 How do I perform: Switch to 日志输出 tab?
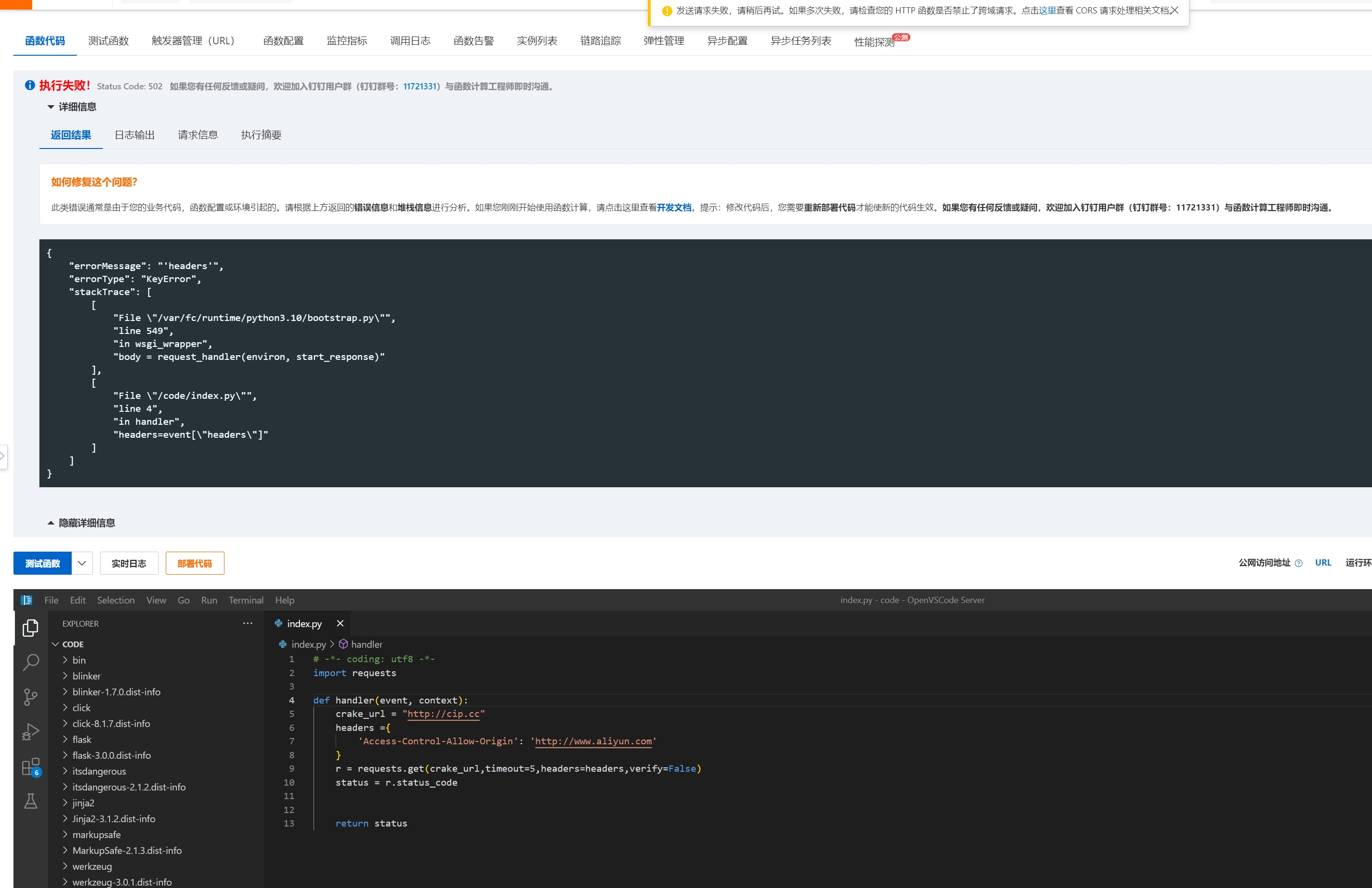point(135,135)
